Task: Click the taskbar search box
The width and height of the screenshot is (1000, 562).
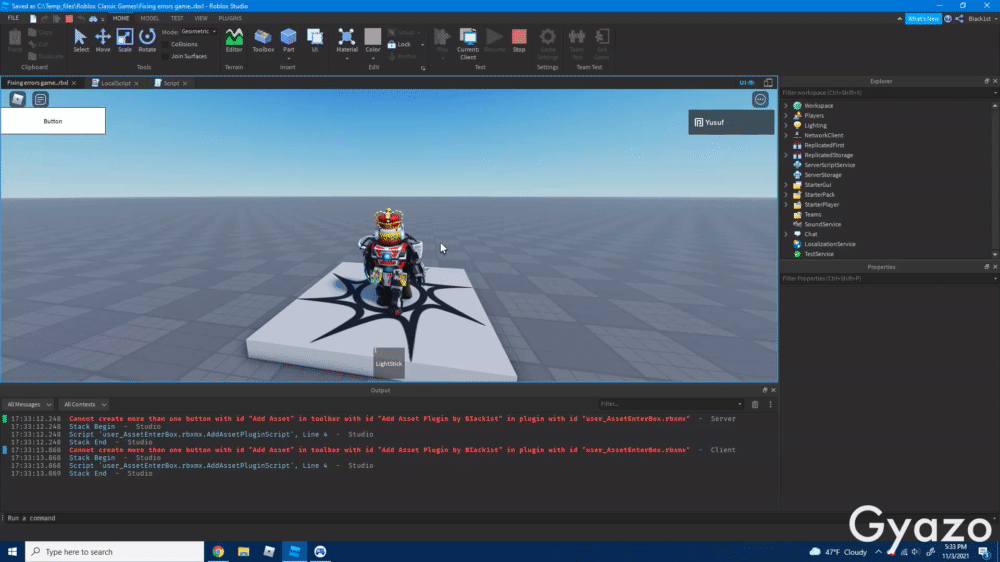Action: [x=115, y=552]
